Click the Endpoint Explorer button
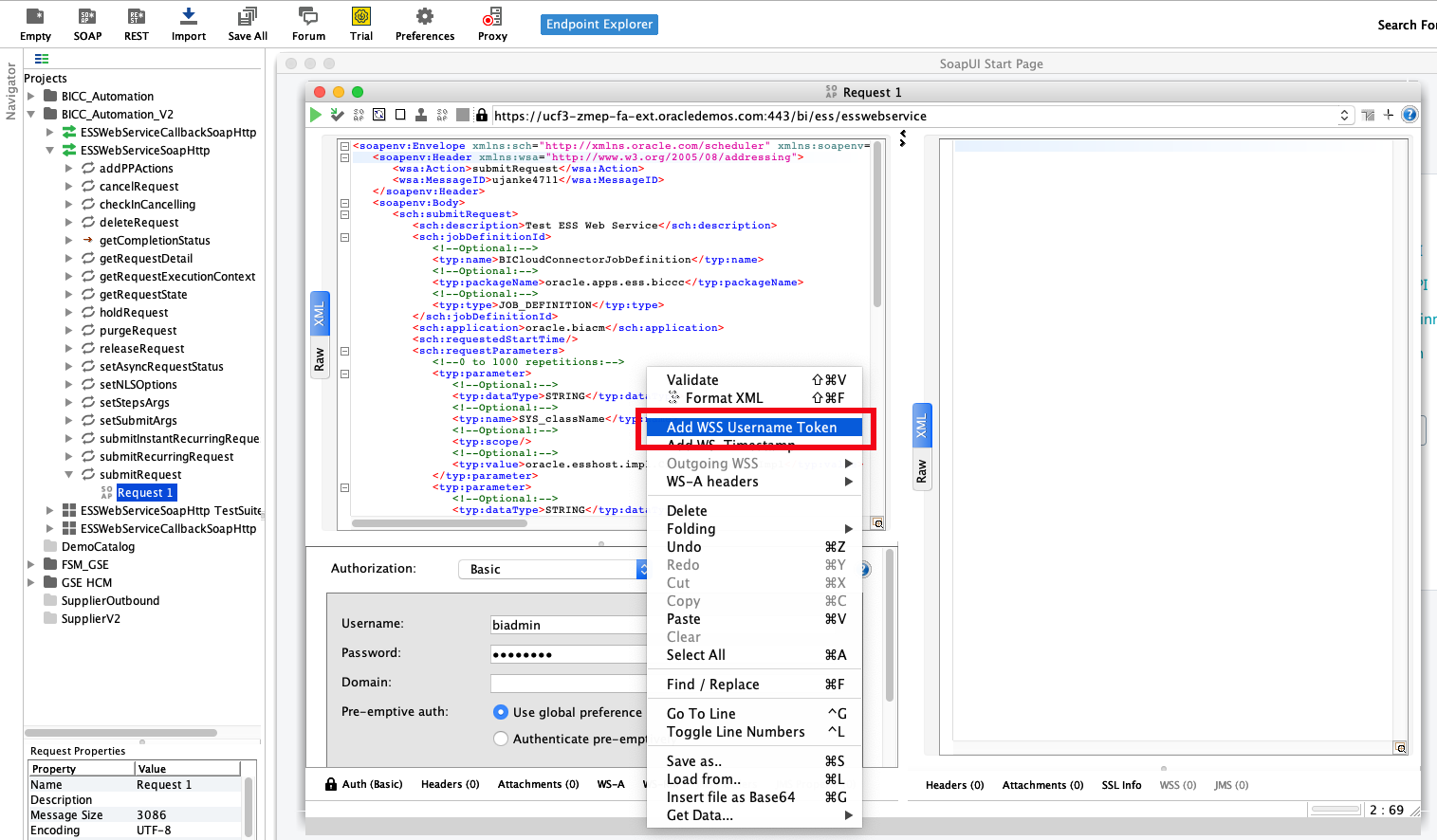The width and height of the screenshot is (1437, 840). point(599,24)
